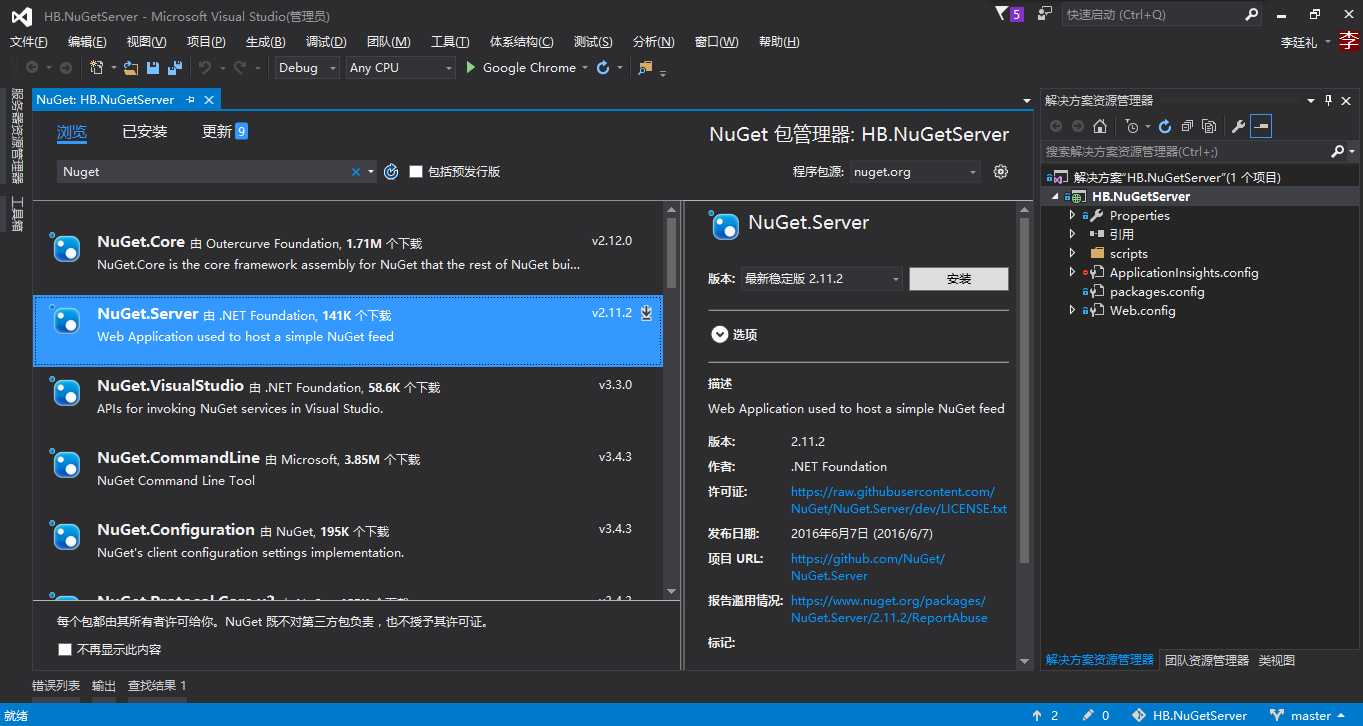This screenshot has height=726, width=1363.
Task: Open the Google Chrome browser target dropdown
Action: click(586, 68)
